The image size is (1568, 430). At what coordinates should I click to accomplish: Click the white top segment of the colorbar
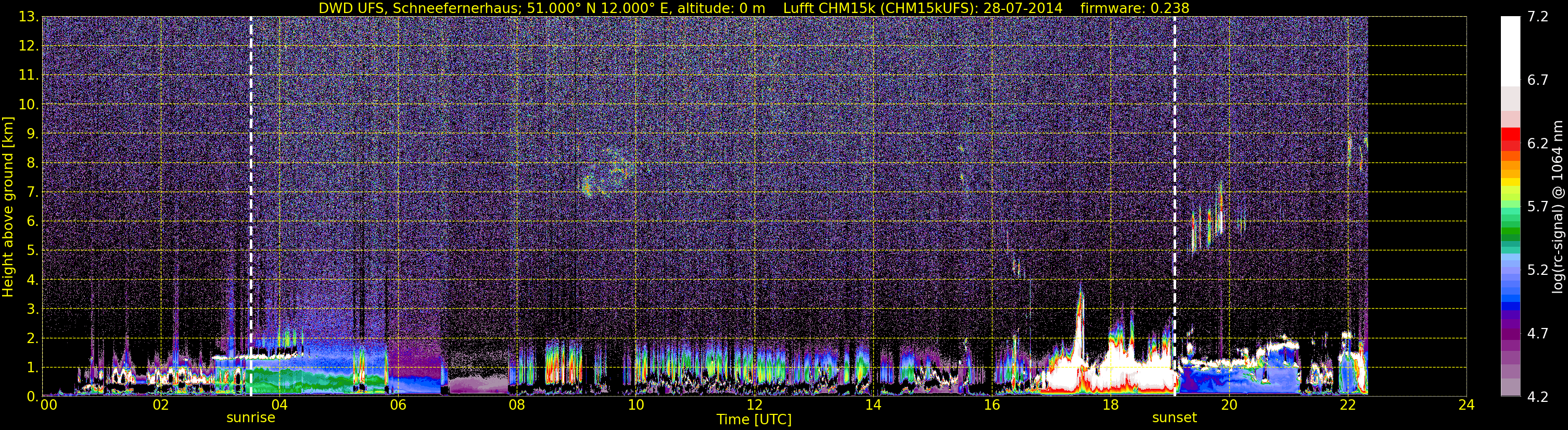tap(1510, 51)
